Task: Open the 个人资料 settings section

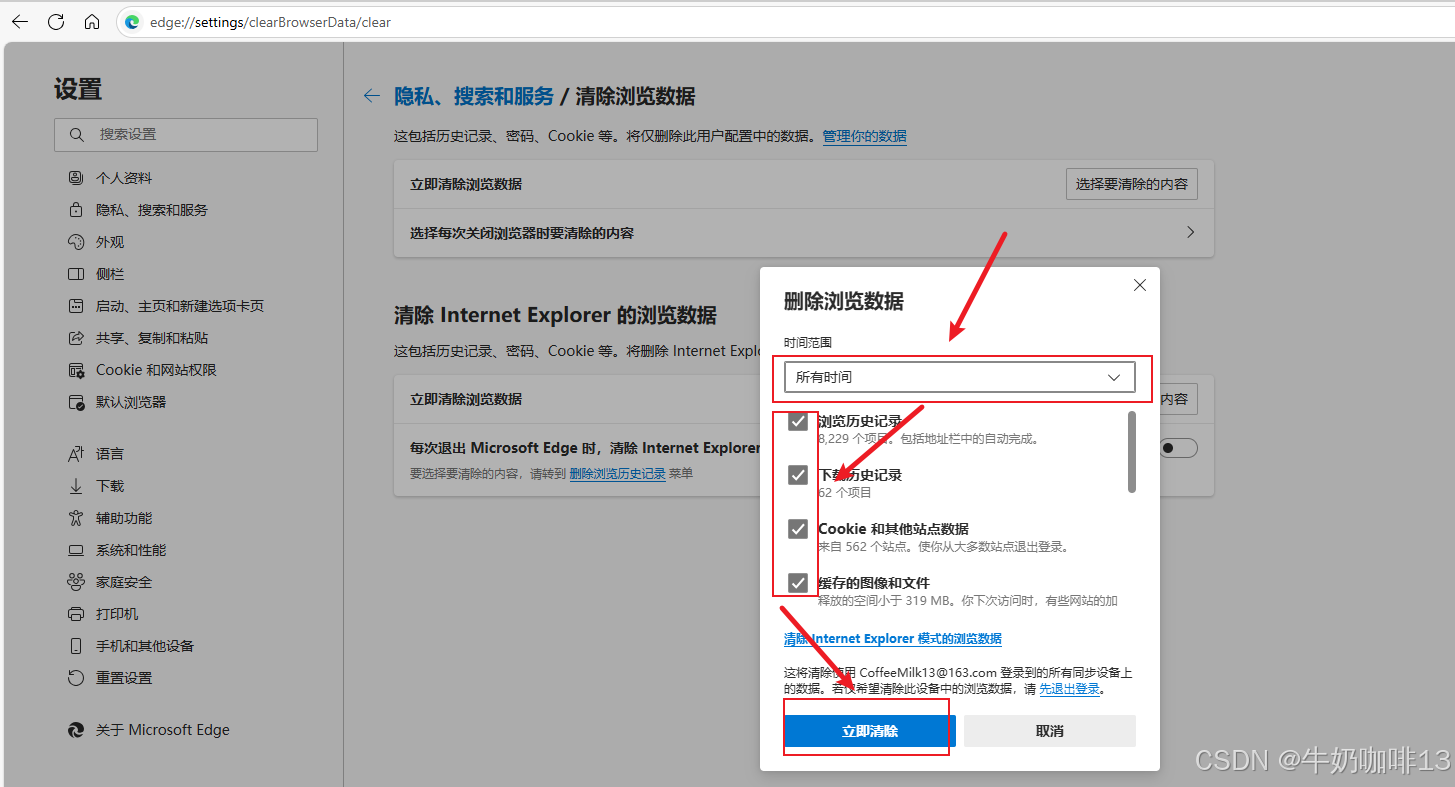Action: coord(124,178)
